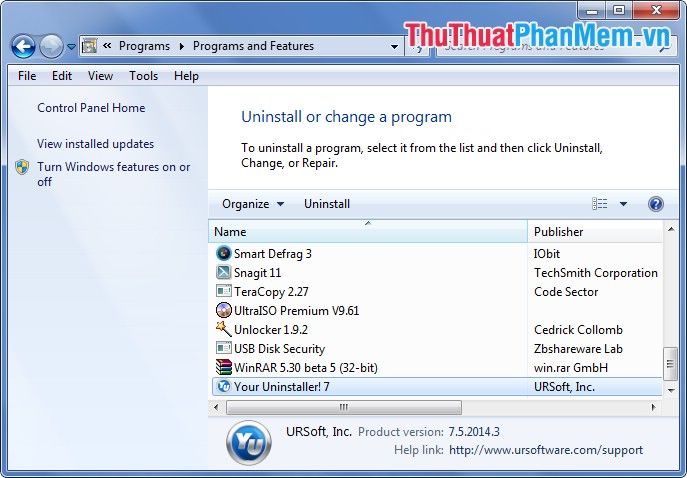Click the vertical scrollbar down arrow

point(670,390)
